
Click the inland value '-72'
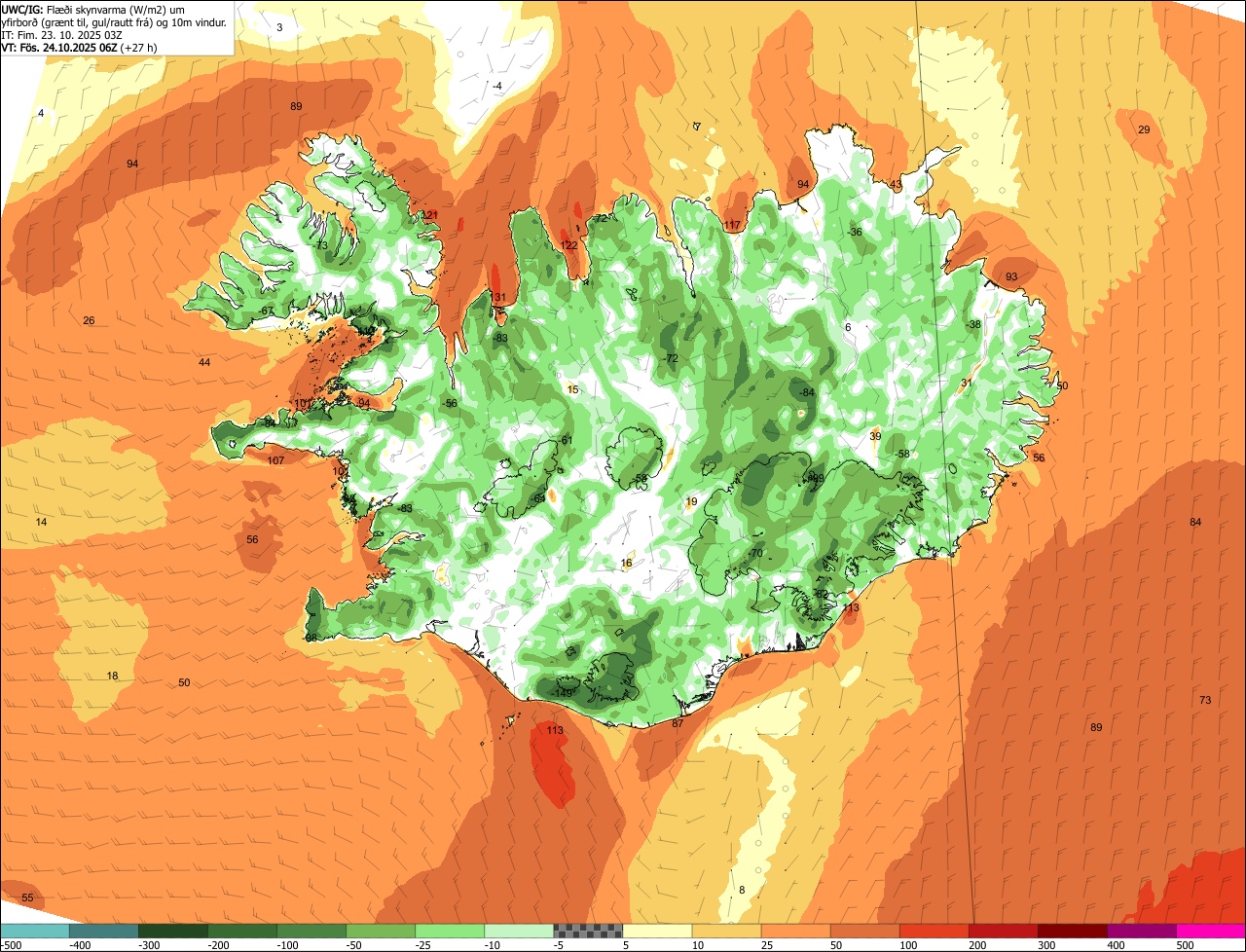point(670,358)
